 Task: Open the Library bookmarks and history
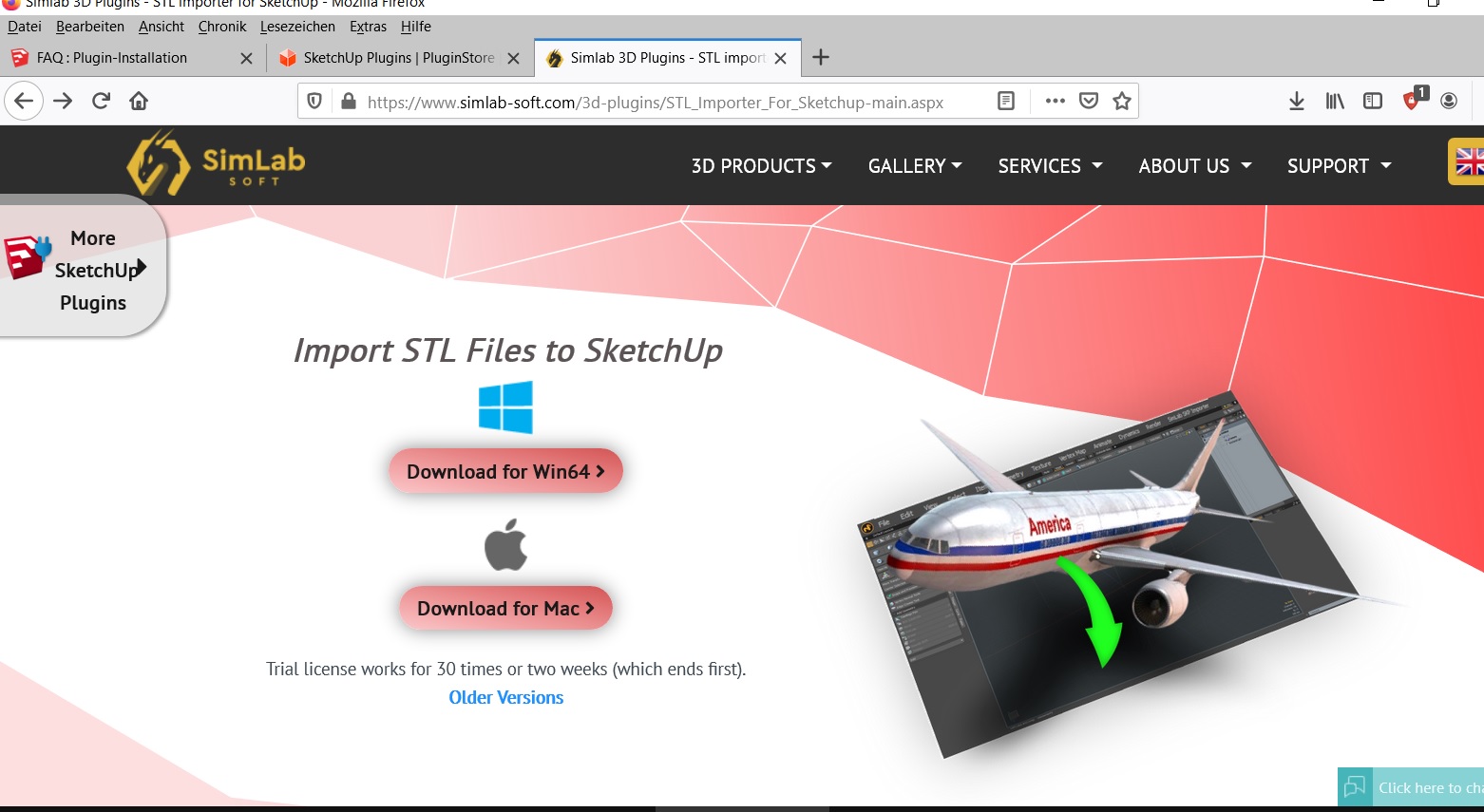[1335, 101]
